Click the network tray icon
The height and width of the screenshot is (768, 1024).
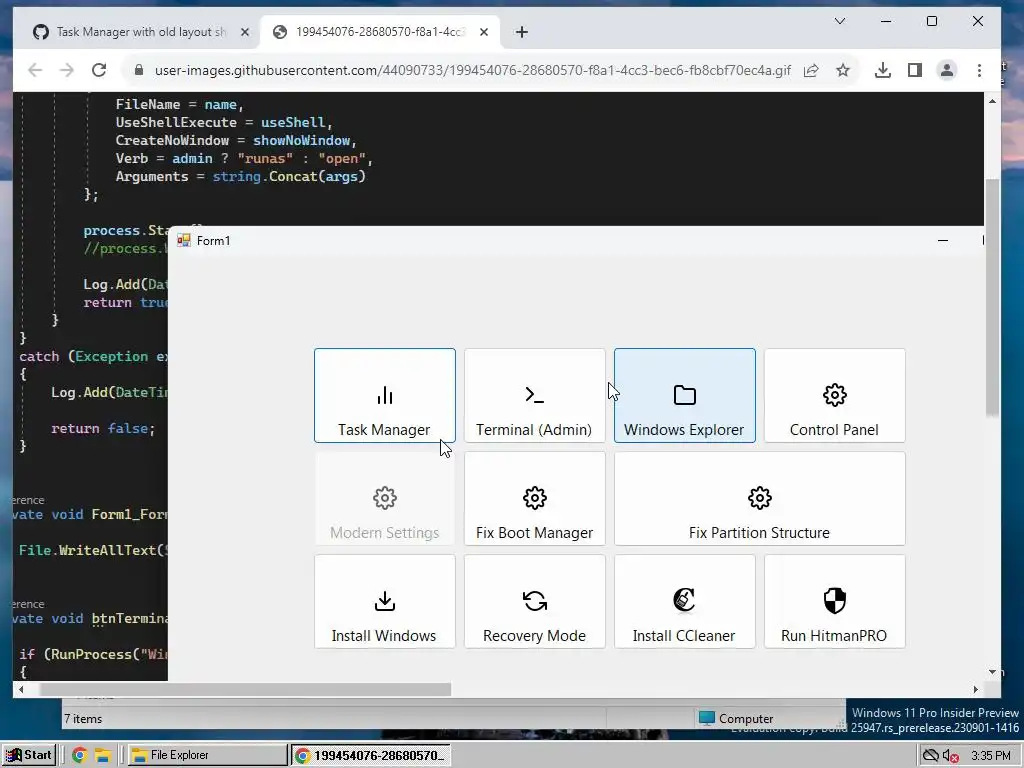[931, 756]
